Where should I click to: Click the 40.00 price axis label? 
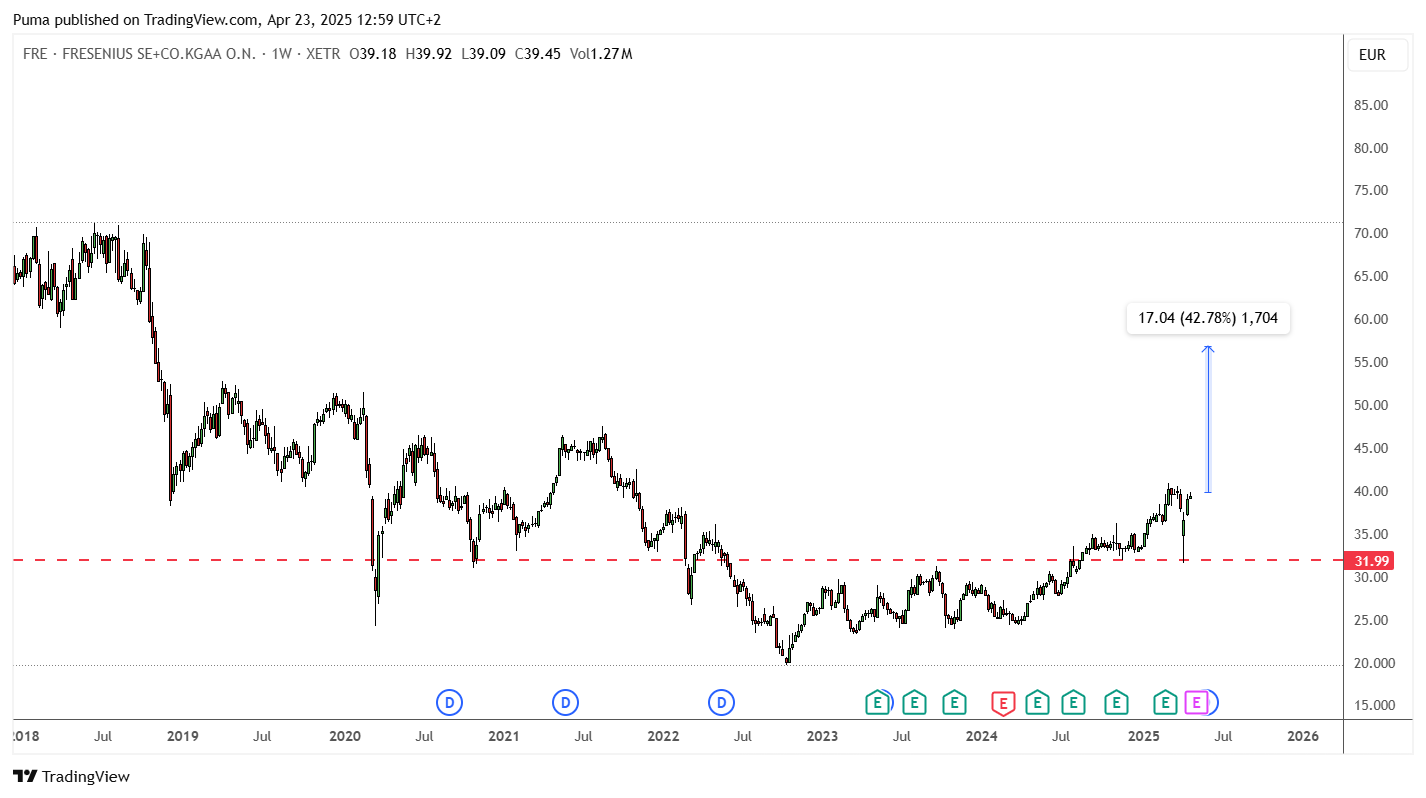(1372, 492)
